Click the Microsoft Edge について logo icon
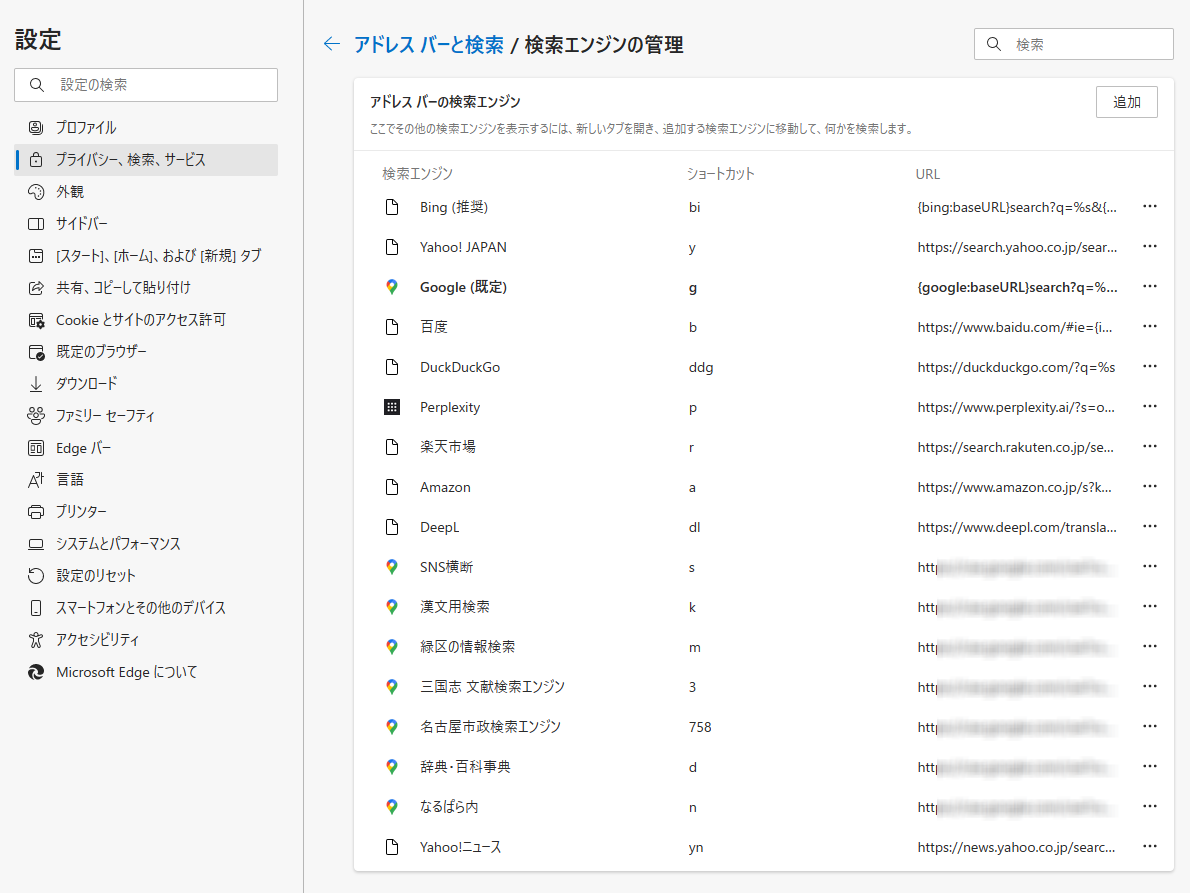Image resolution: width=1190 pixels, height=893 pixels. tap(36, 672)
